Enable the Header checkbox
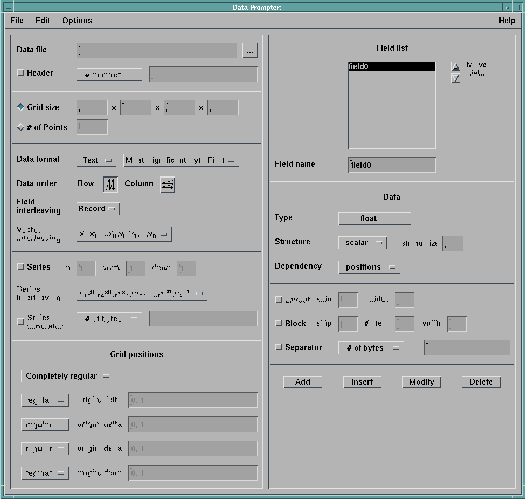This screenshot has height=499, width=525. click(x=21, y=73)
